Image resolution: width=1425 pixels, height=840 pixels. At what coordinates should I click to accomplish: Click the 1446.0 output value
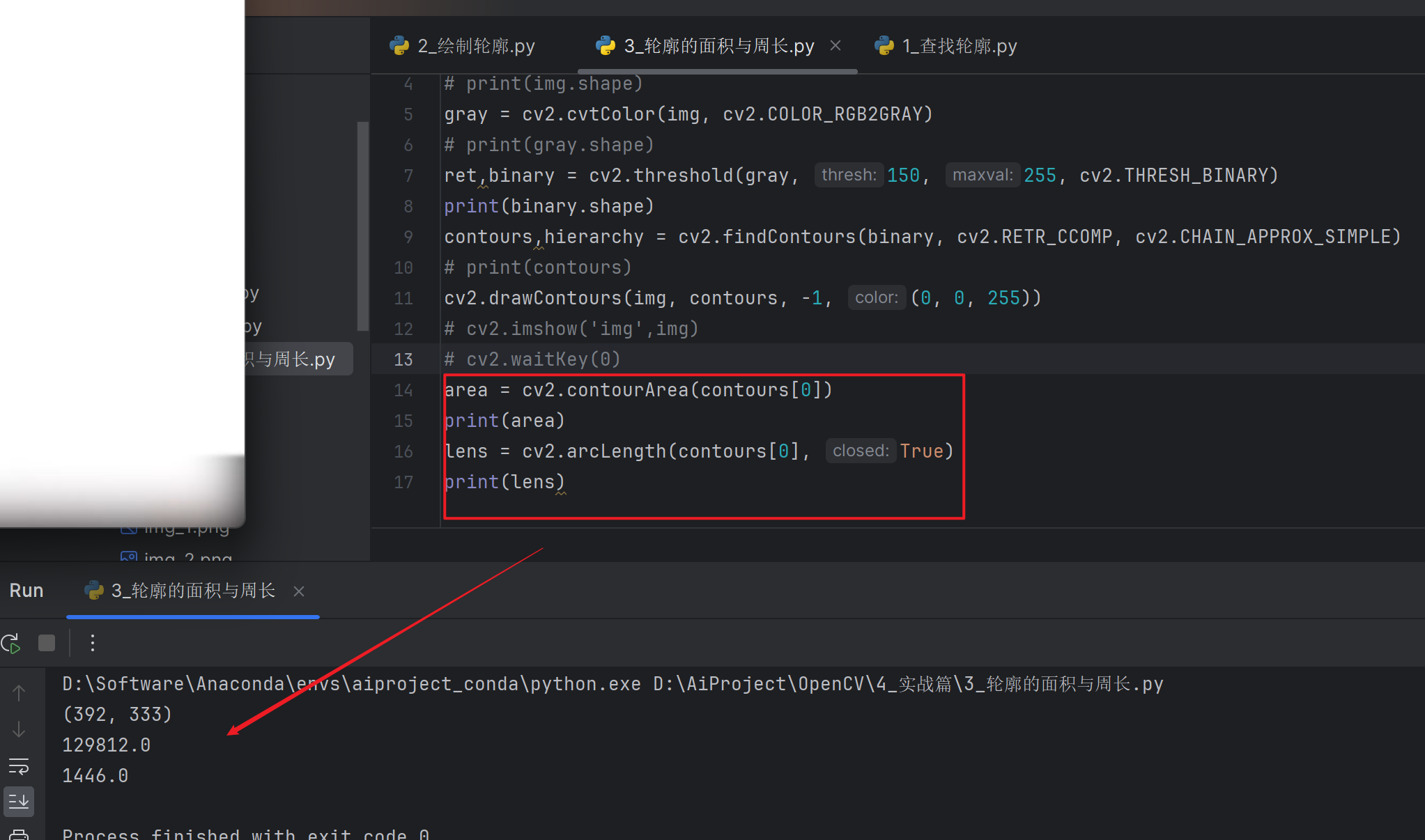pyautogui.click(x=95, y=776)
